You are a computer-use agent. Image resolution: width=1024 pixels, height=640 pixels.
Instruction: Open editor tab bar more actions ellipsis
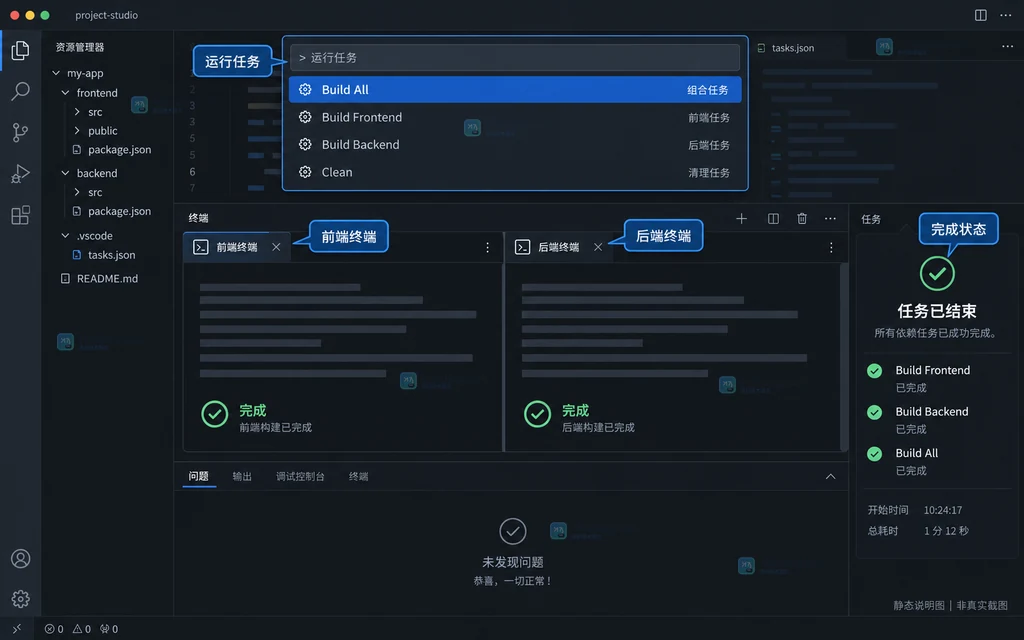[x=1008, y=47]
